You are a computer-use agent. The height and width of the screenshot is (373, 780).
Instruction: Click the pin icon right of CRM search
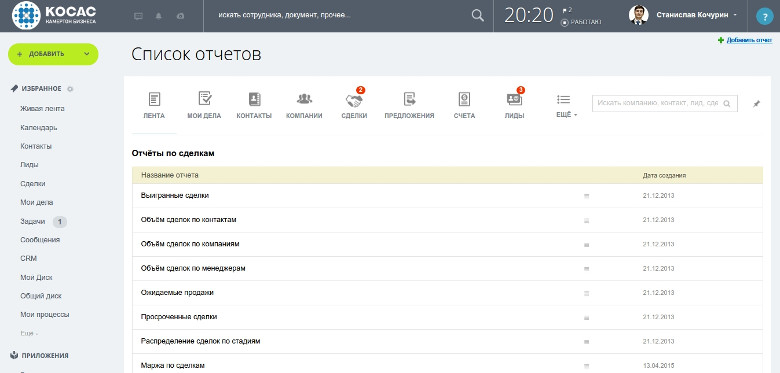(x=757, y=104)
